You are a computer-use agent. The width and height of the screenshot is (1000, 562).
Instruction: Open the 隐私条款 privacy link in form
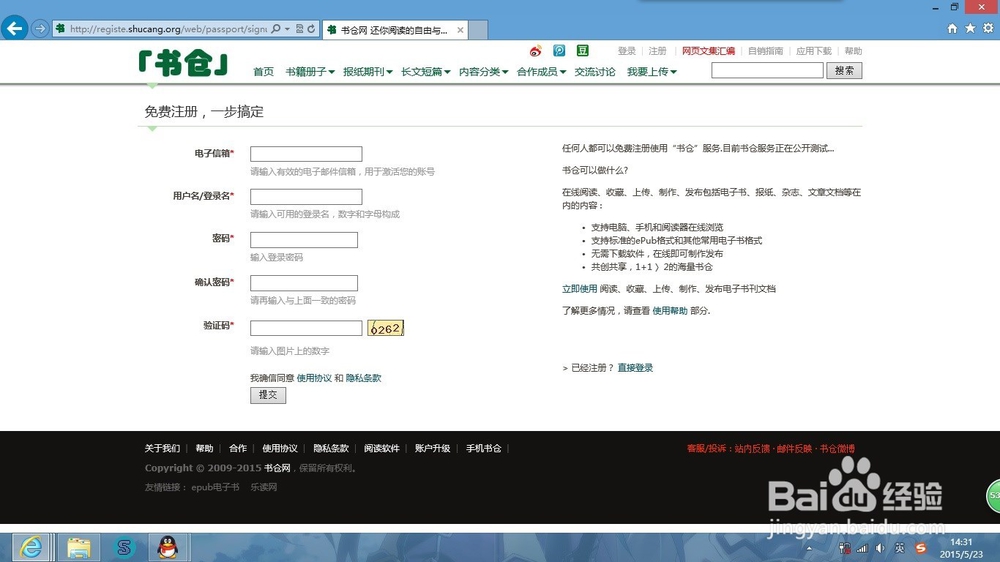(363, 378)
